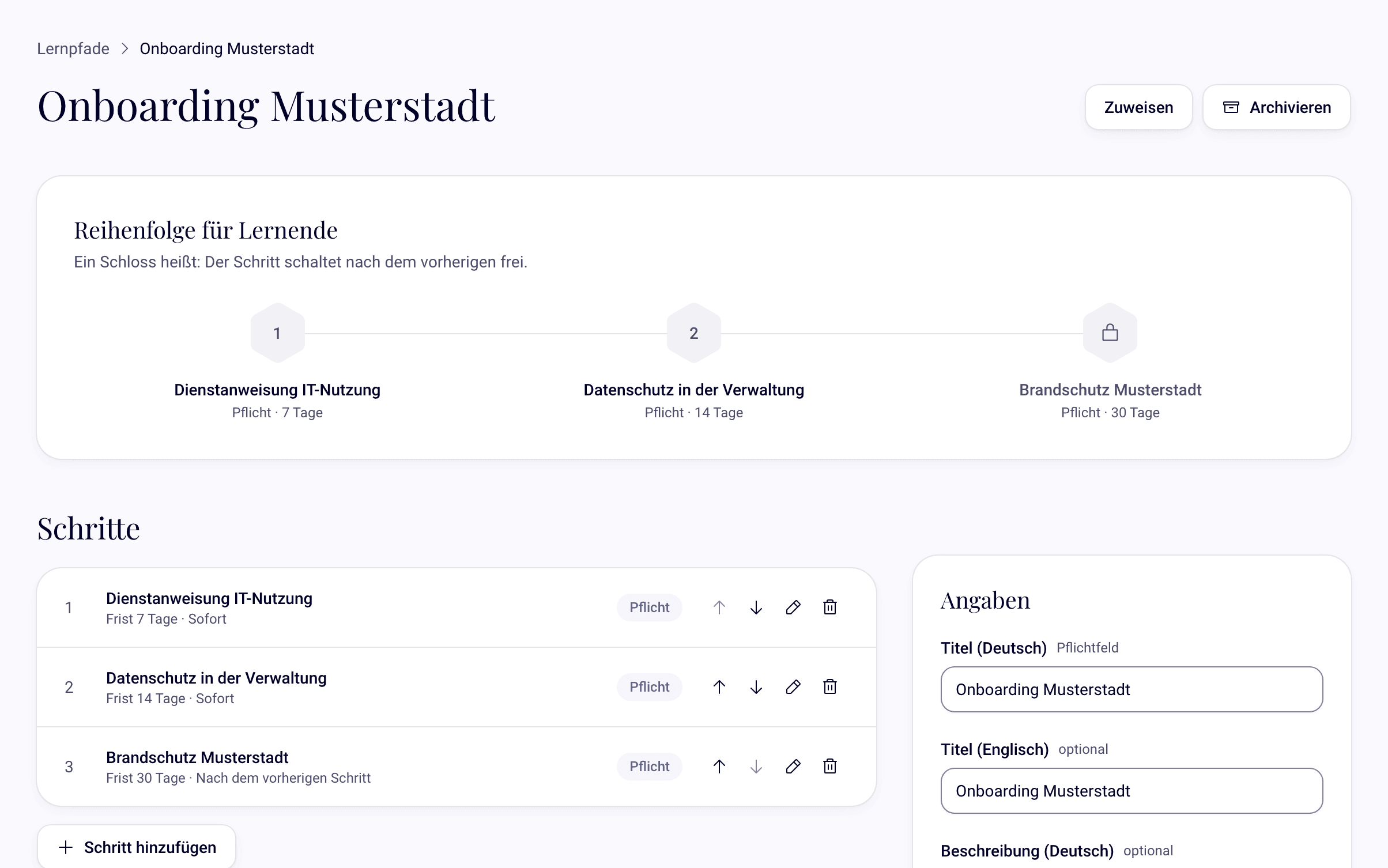Image resolution: width=1388 pixels, height=868 pixels.
Task: Focus the Titel (Englisch) input field
Action: coord(1131,791)
